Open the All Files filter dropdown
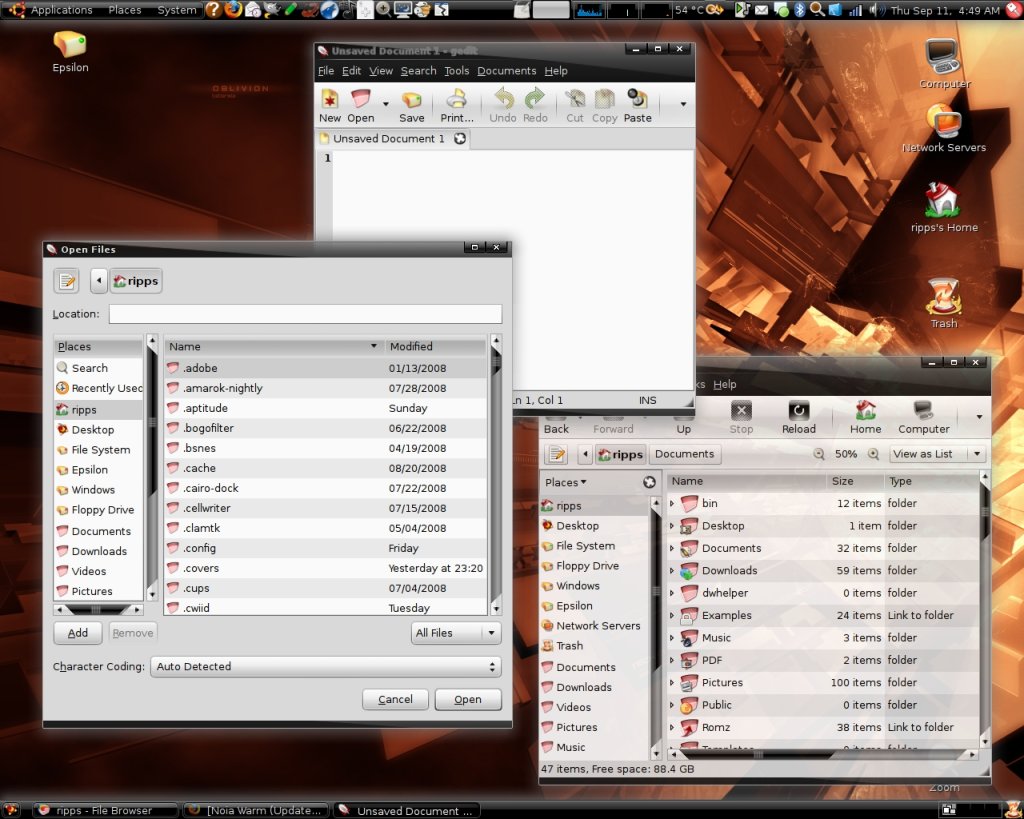 [456, 633]
